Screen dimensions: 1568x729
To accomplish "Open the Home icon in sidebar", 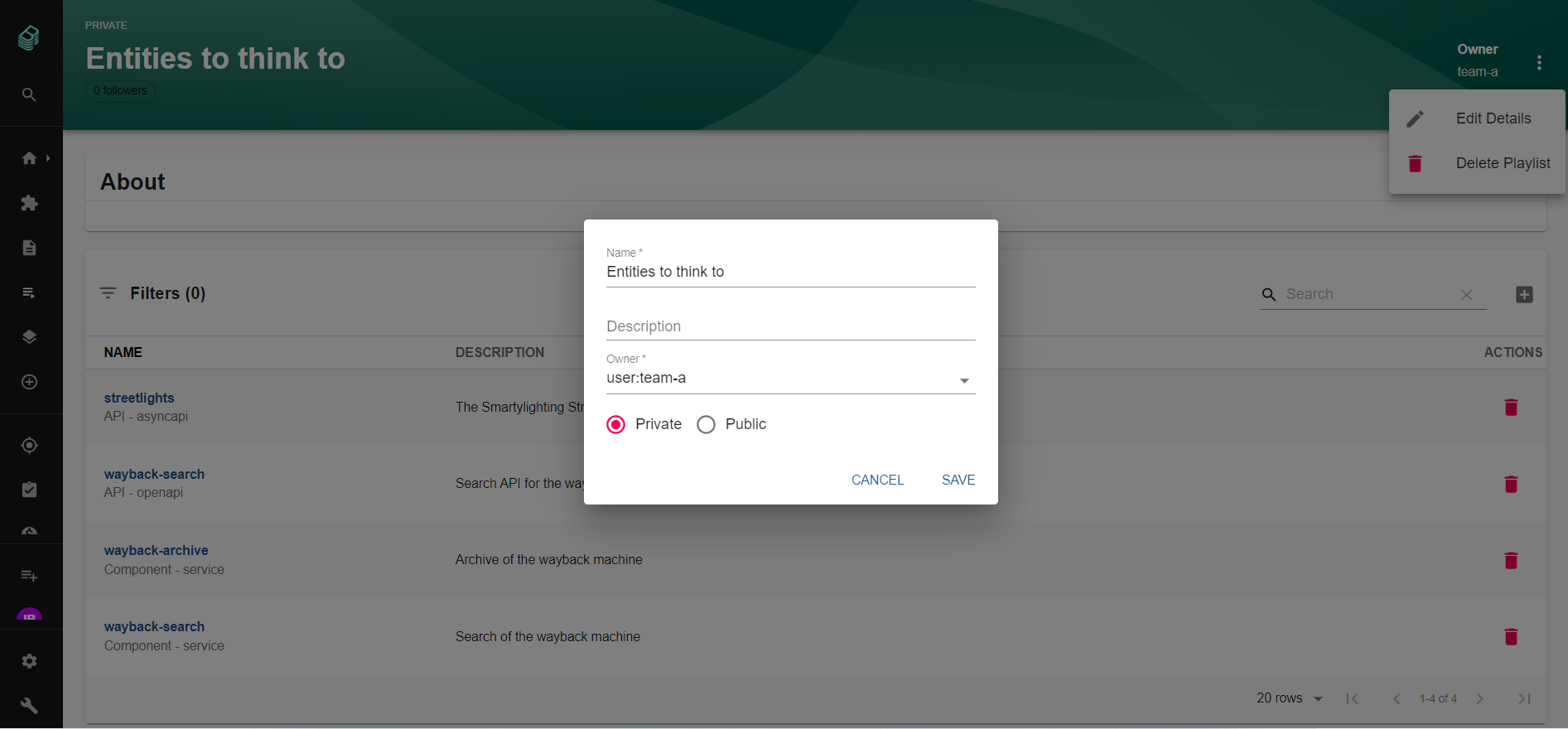I will [x=30, y=158].
